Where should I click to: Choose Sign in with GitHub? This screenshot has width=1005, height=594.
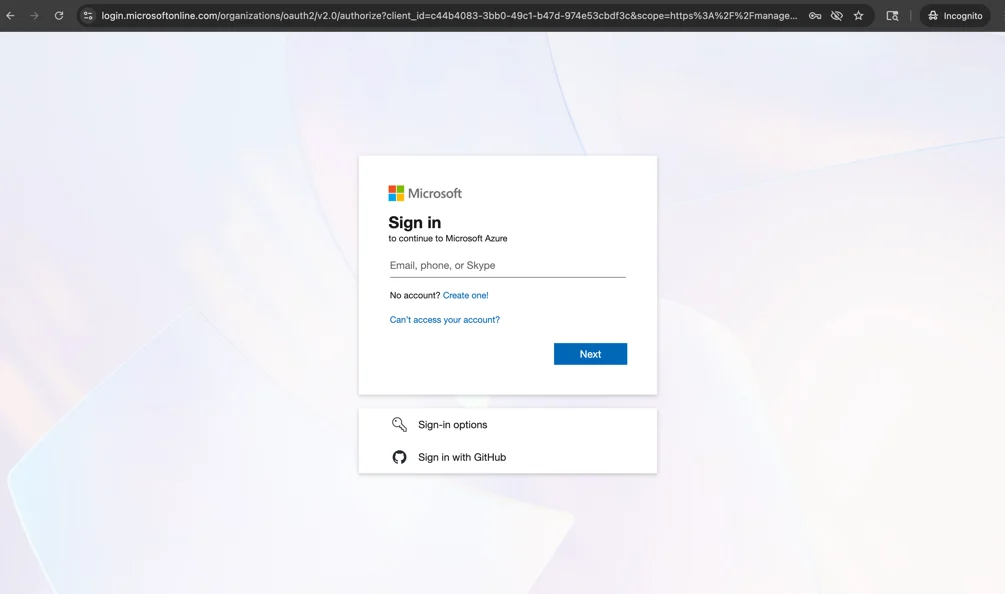[x=461, y=457]
